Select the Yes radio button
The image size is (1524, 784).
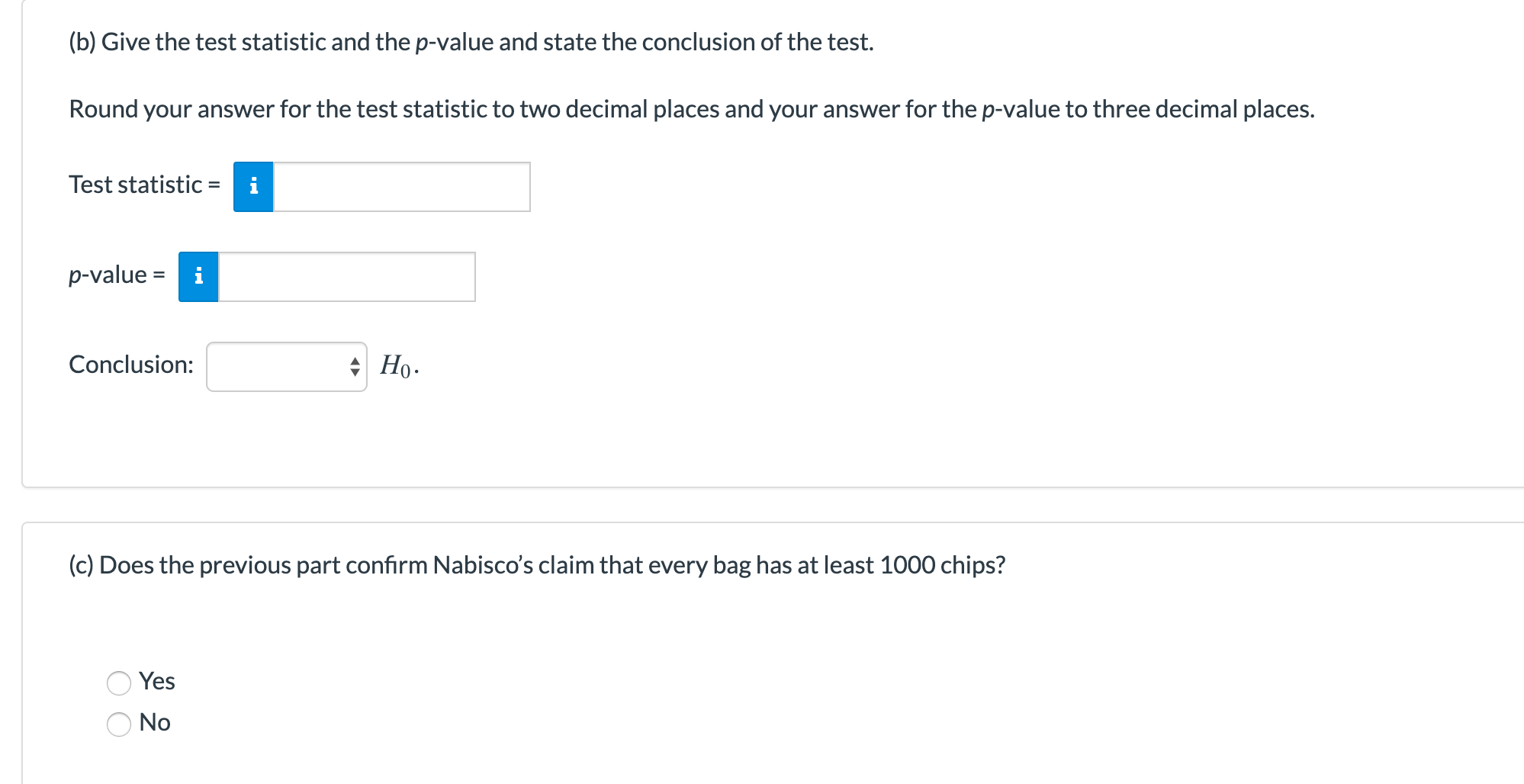(x=119, y=683)
